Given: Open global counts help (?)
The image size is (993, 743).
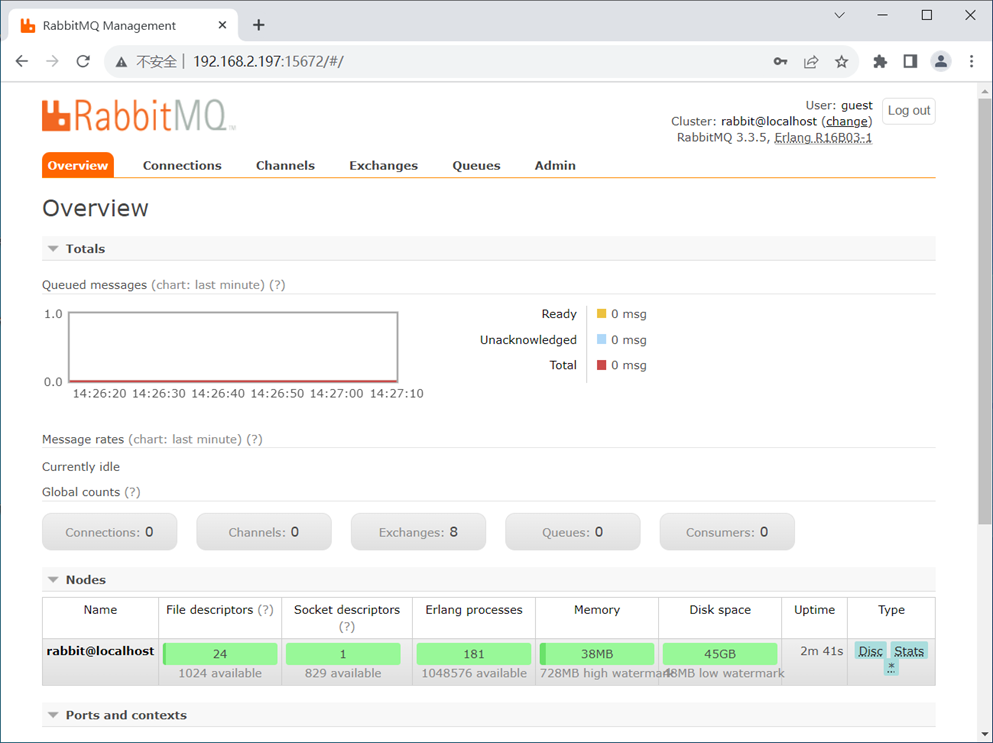Looking at the screenshot, I should [132, 492].
